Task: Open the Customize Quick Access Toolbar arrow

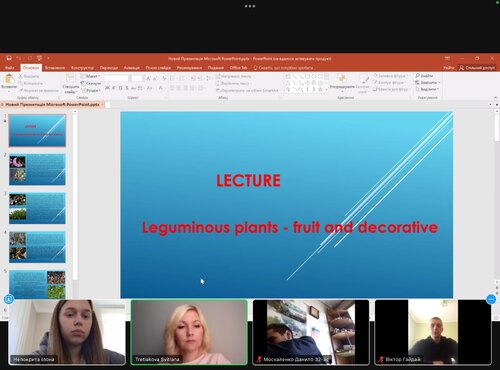Action: [x=48, y=59]
